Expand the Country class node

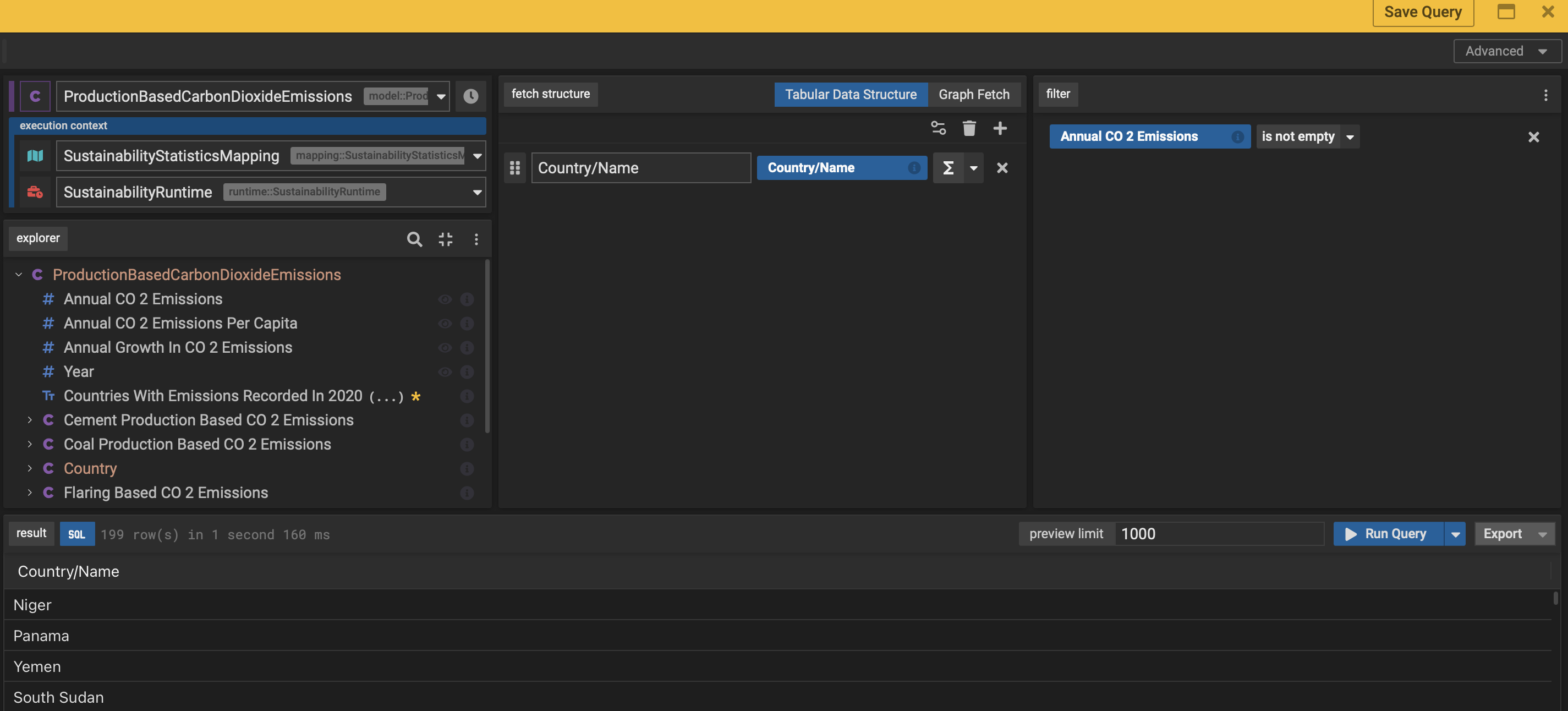click(29, 468)
